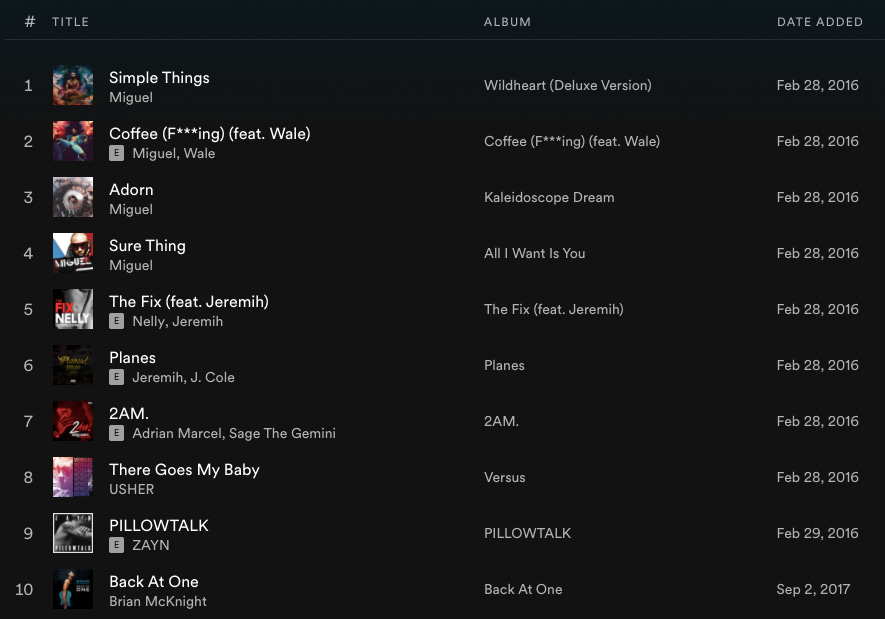Open the All I Want Is You album
Screen dimensions: 885x619
534,253
